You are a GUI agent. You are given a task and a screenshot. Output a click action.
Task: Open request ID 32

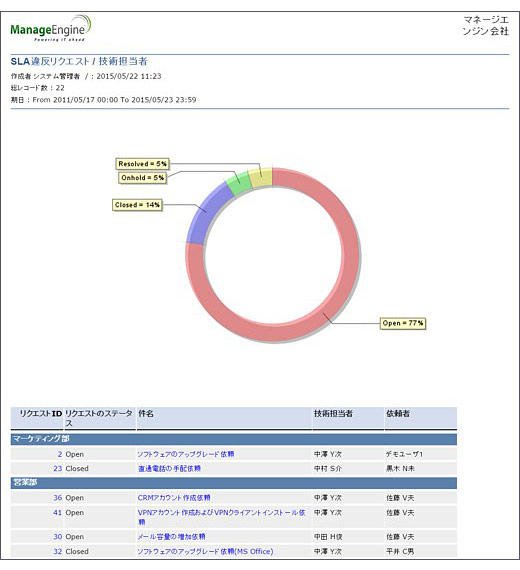click(x=58, y=551)
